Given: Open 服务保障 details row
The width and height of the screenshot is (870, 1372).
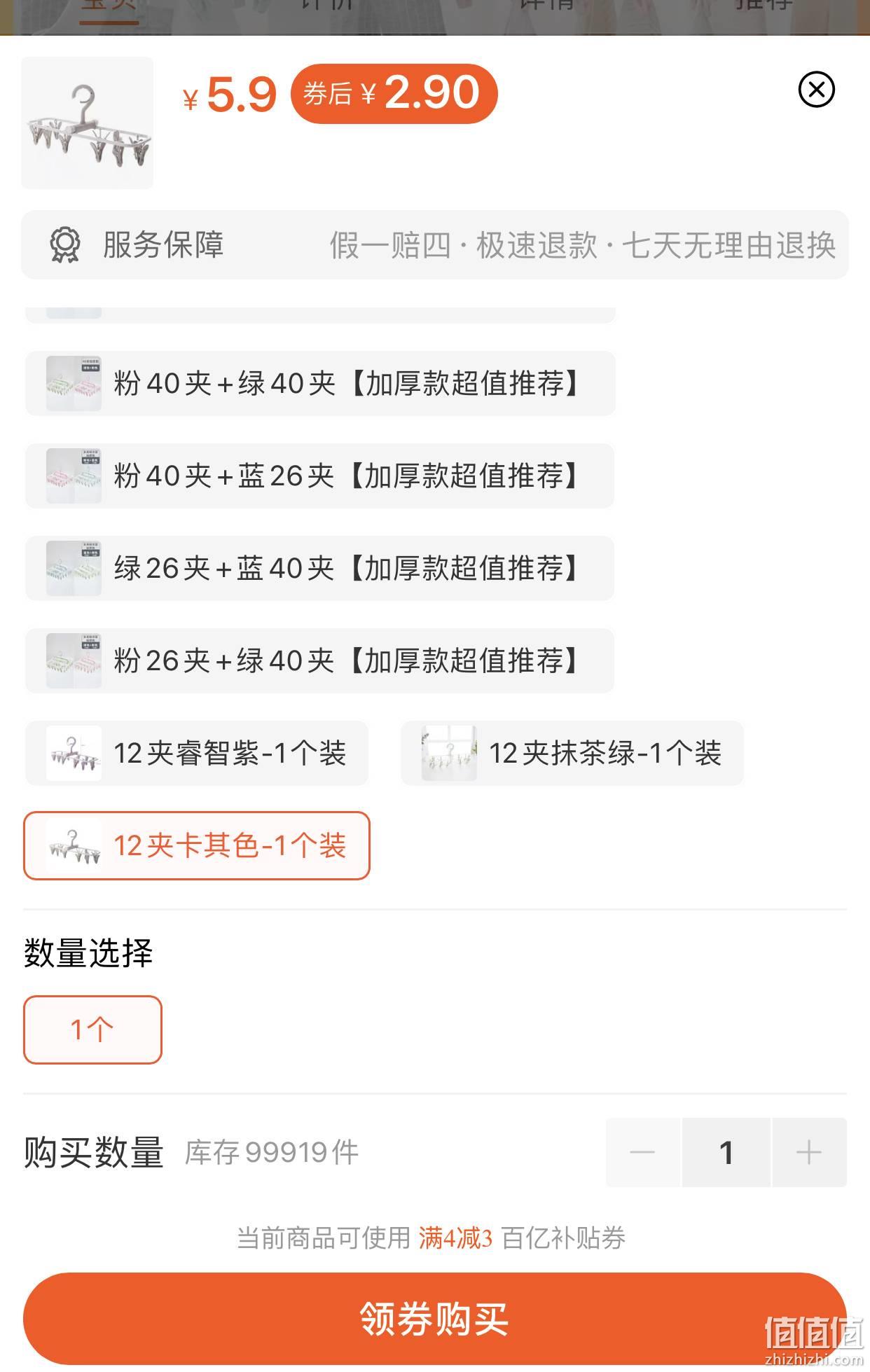Looking at the screenshot, I should (x=435, y=245).
